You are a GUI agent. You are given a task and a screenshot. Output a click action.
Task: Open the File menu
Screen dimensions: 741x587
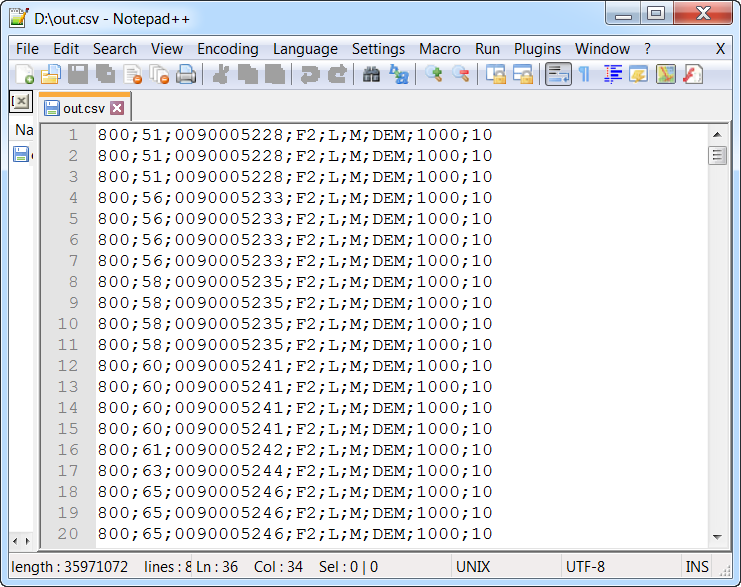[x=27, y=49]
